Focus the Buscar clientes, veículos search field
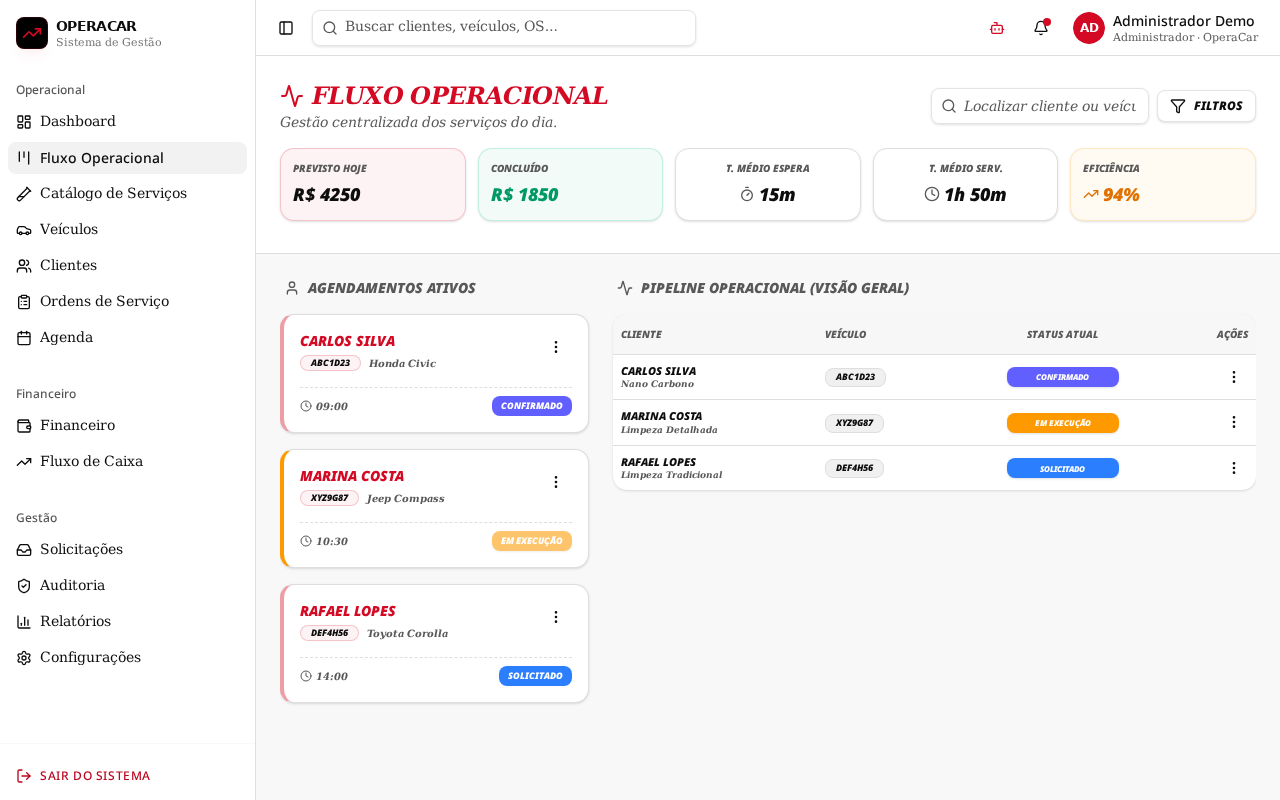This screenshot has width=1280, height=800. click(504, 28)
